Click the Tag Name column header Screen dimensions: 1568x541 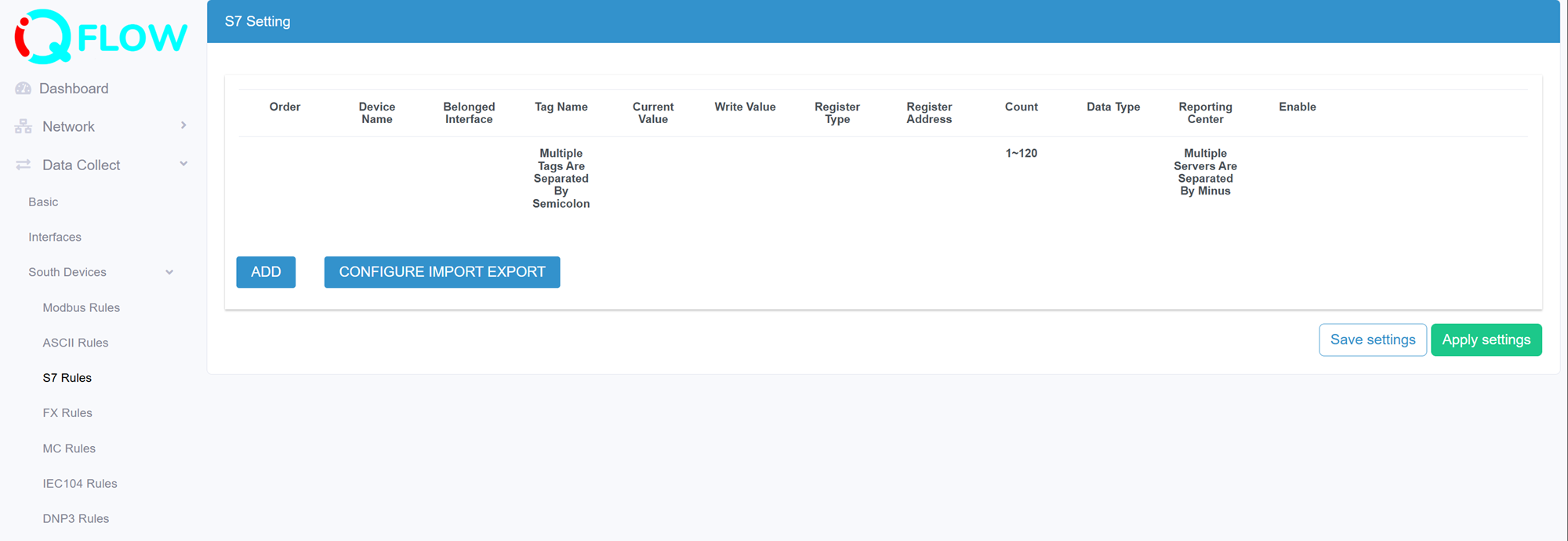tap(561, 107)
